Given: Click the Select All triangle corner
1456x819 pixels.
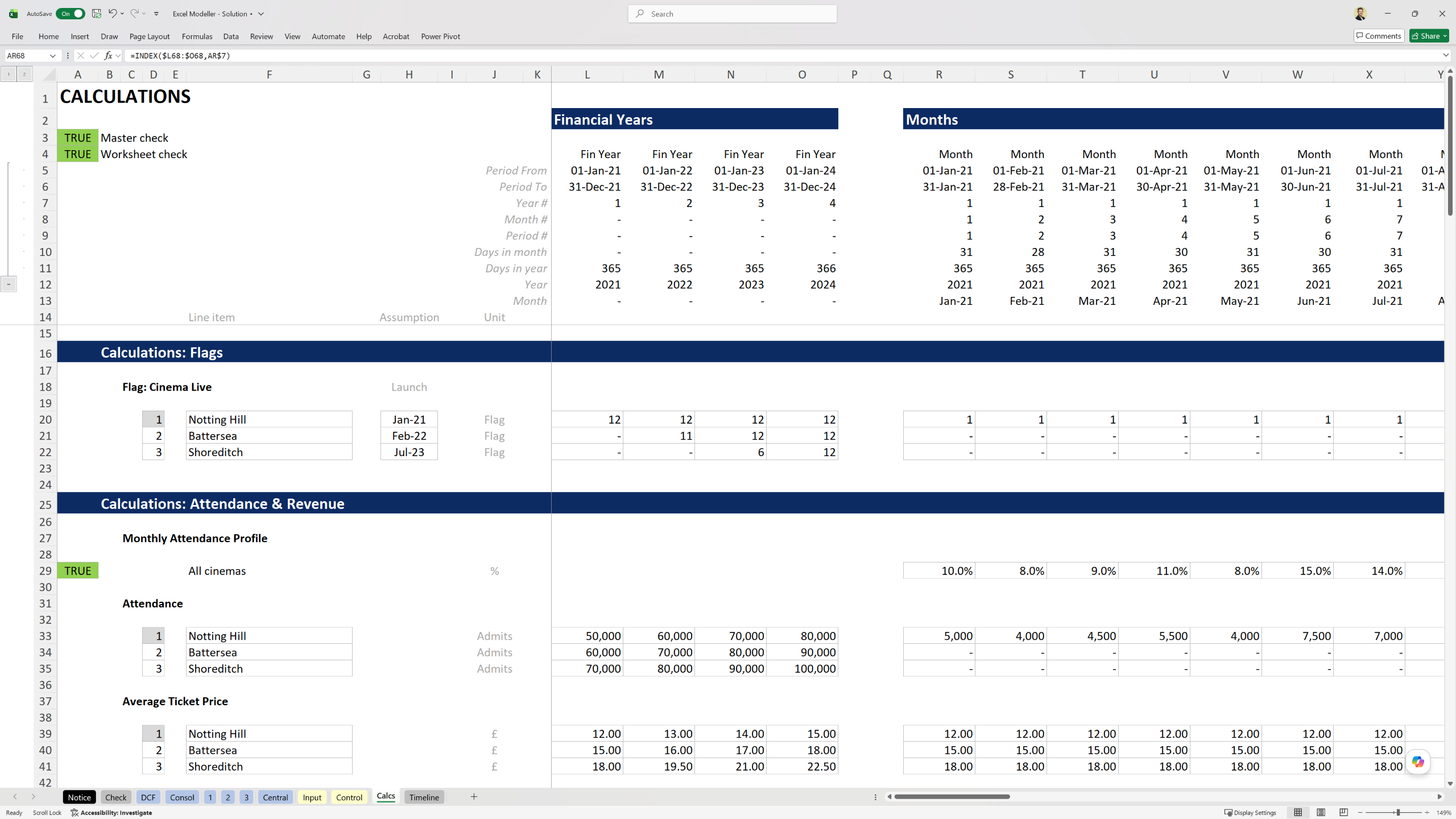Looking at the screenshot, I should tap(49, 75).
